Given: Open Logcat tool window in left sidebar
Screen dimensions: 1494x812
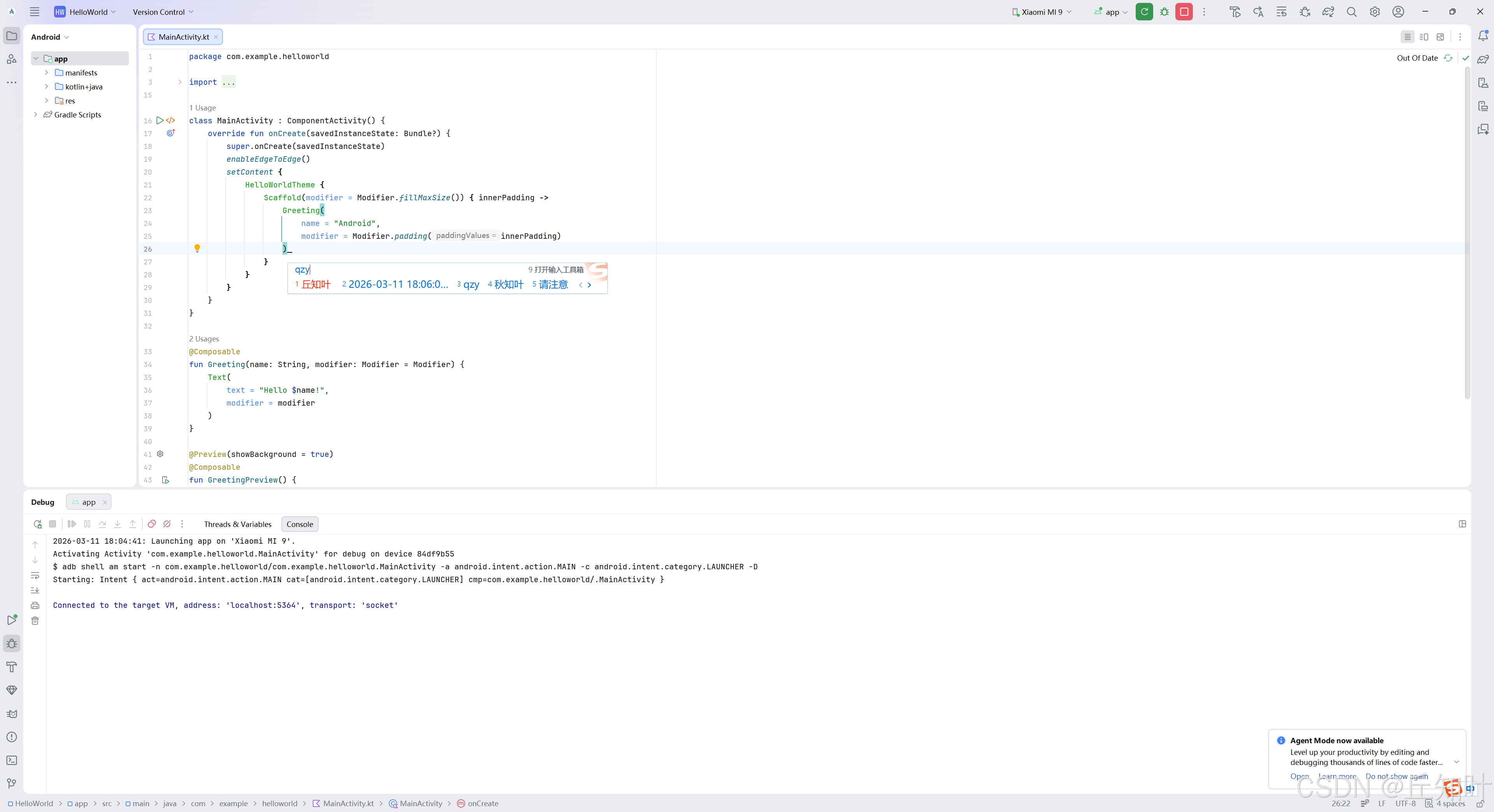Looking at the screenshot, I should pos(12,714).
